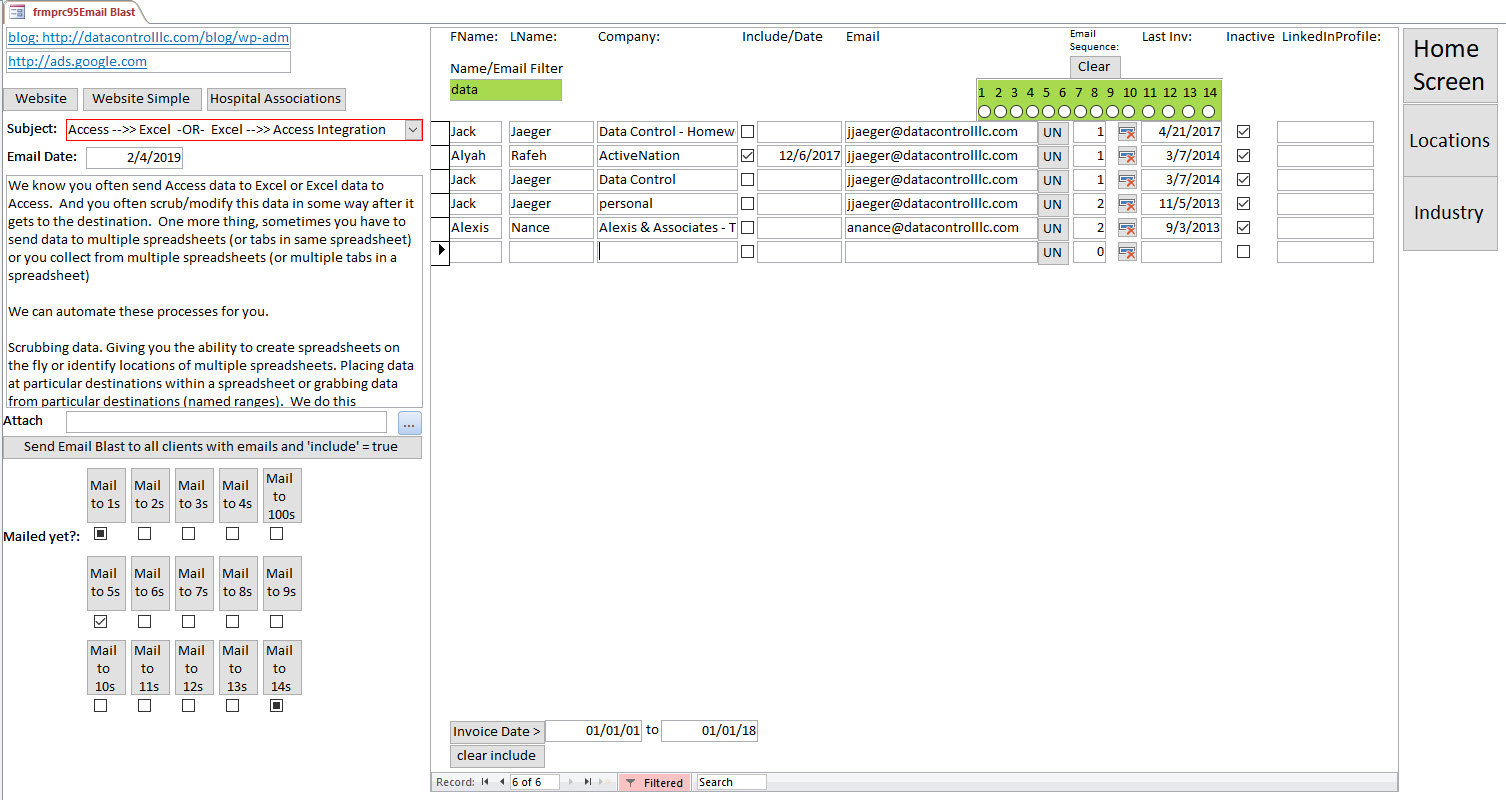Toggle the Include checkbox on Alyah Rafeh's row
This screenshot has width=1506, height=800.
pyautogui.click(x=747, y=155)
